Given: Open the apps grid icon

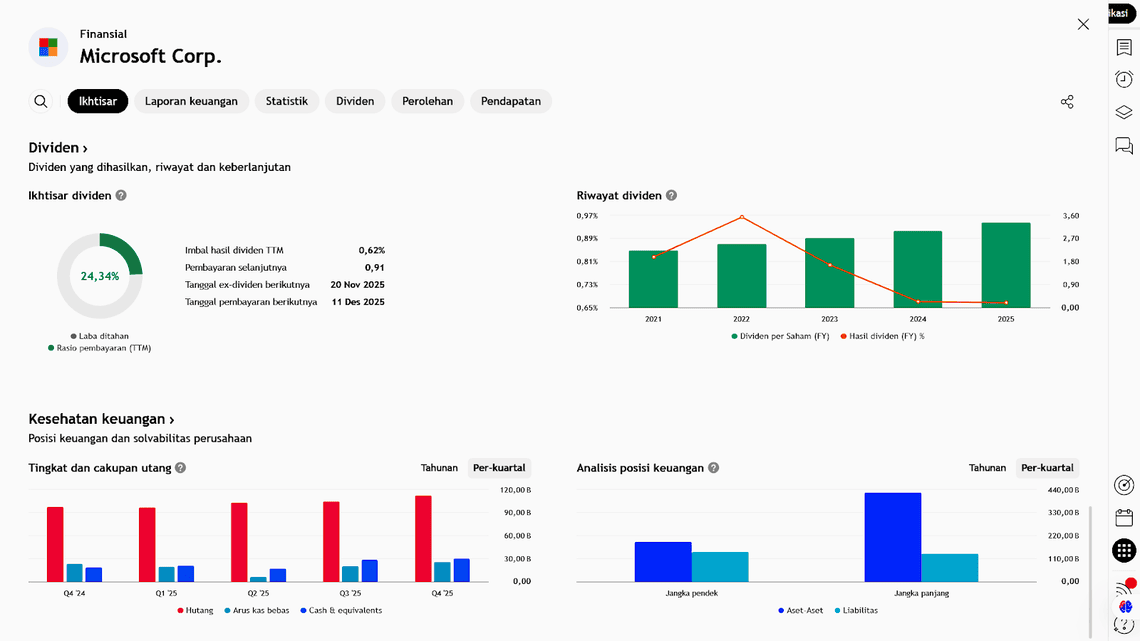Looking at the screenshot, I should (1124, 551).
